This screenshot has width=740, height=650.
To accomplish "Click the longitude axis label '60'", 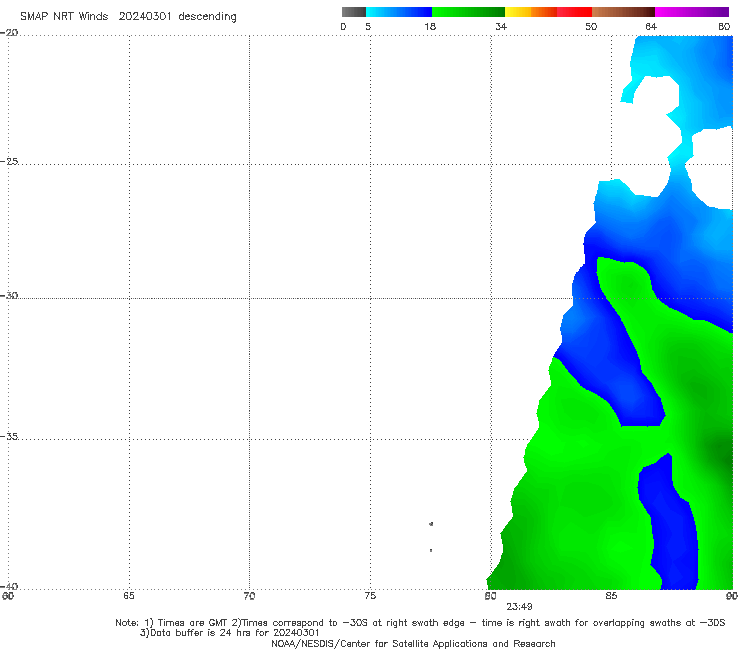I will 8,596.
